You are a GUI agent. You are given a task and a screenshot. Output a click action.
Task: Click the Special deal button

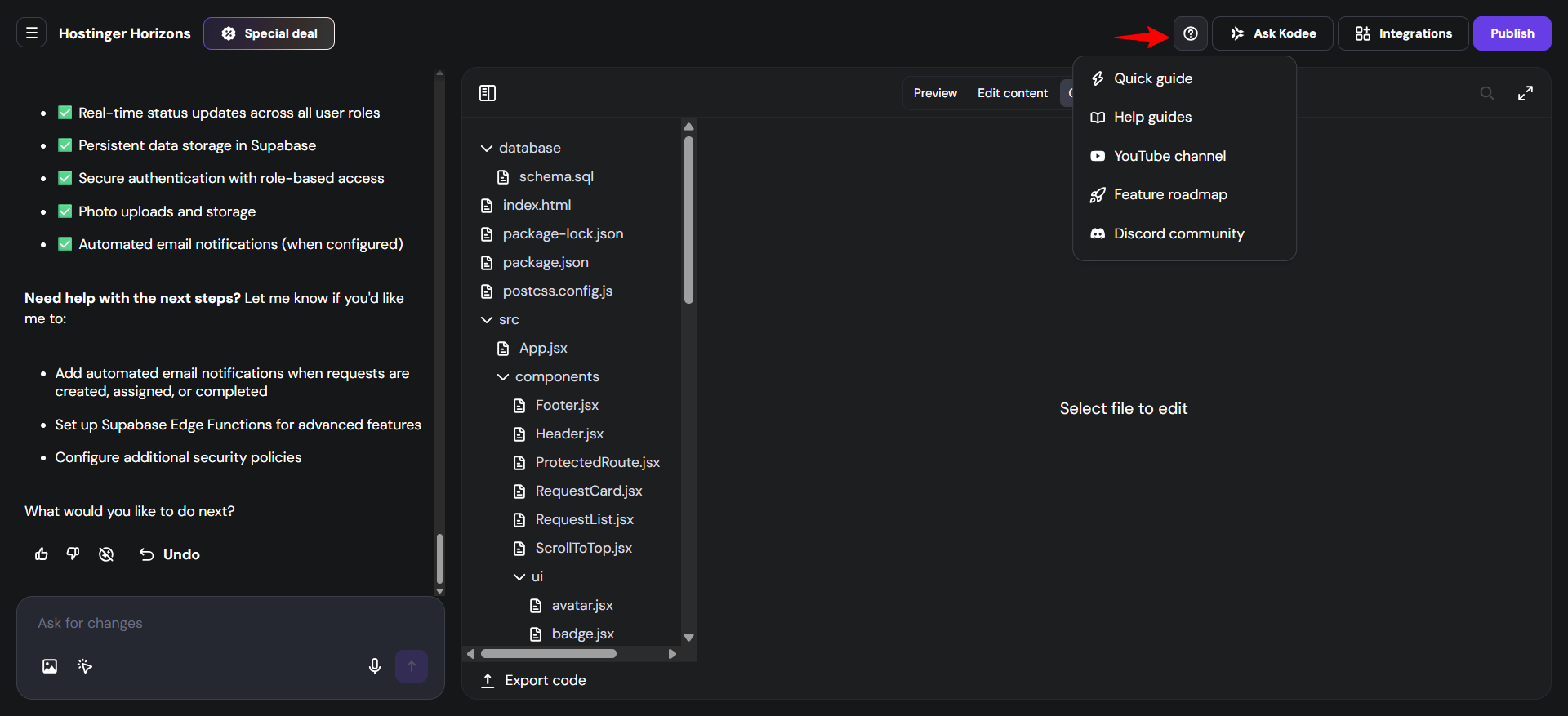click(269, 33)
